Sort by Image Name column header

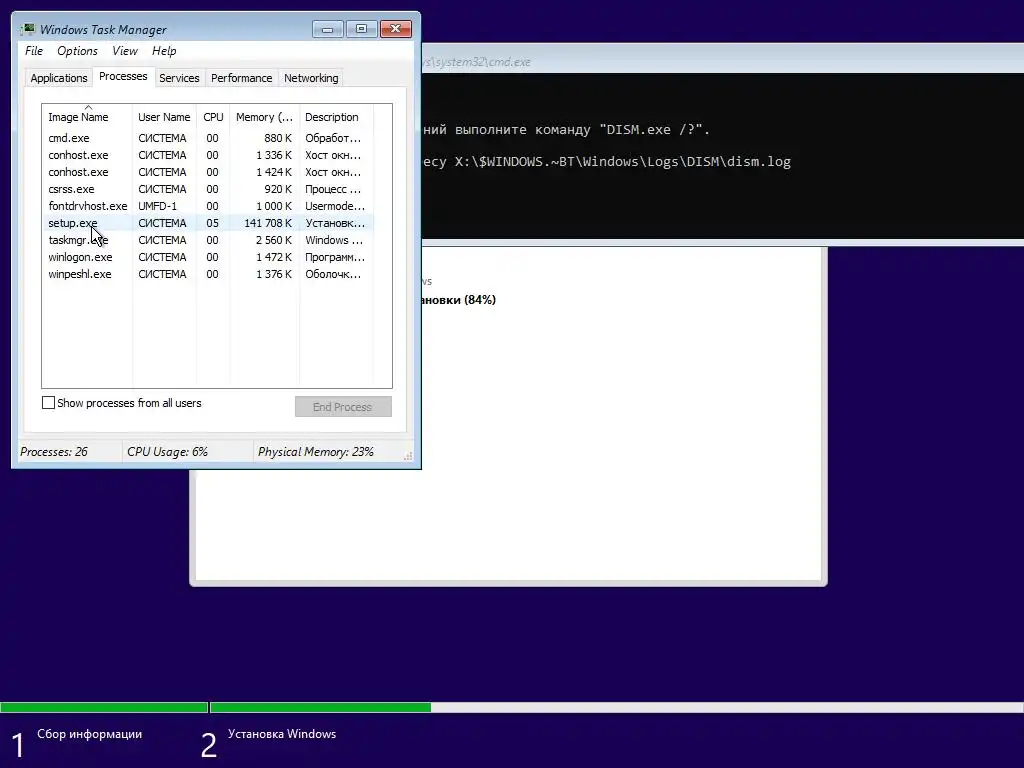(87, 117)
